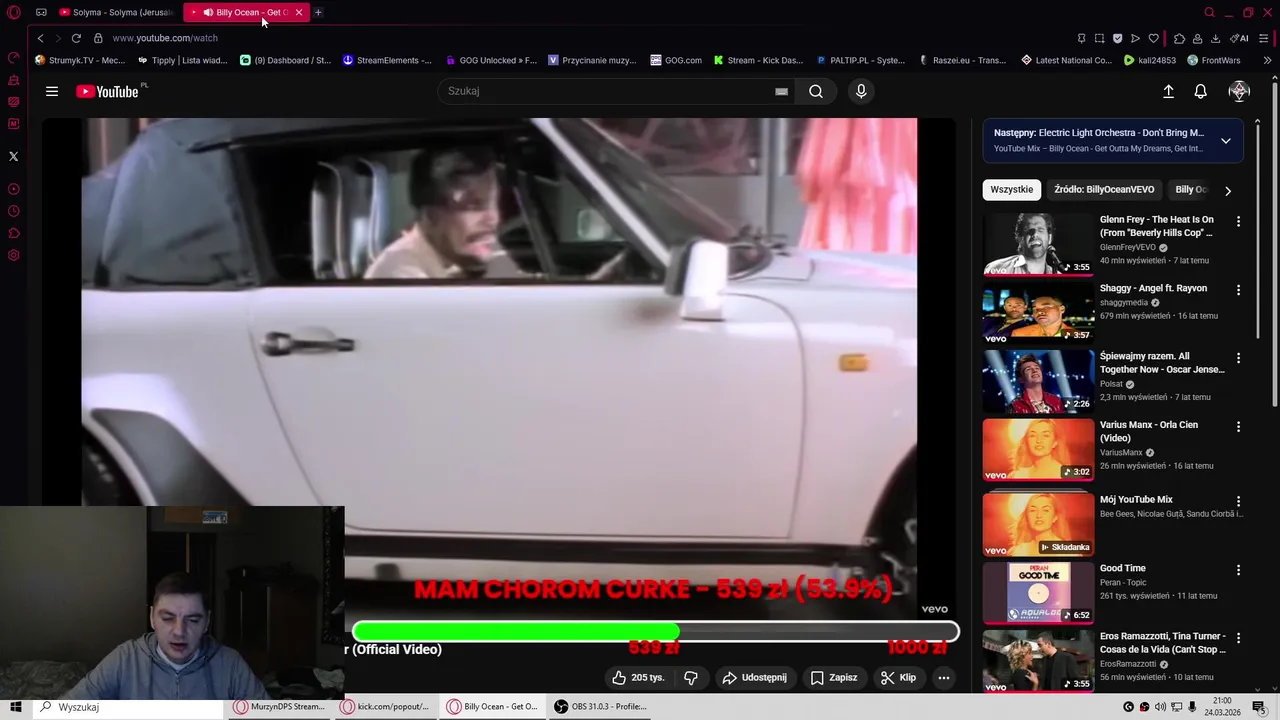Screen dimensions: 1280x720
Task: Open options menu for Varius Manx video
Action: [1238, 427]
